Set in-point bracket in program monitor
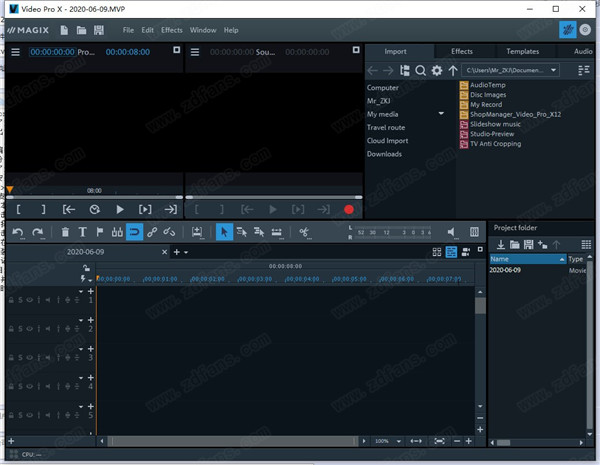Image resolution: width=600 pixels, height=465 pixels. click(18, 209)
